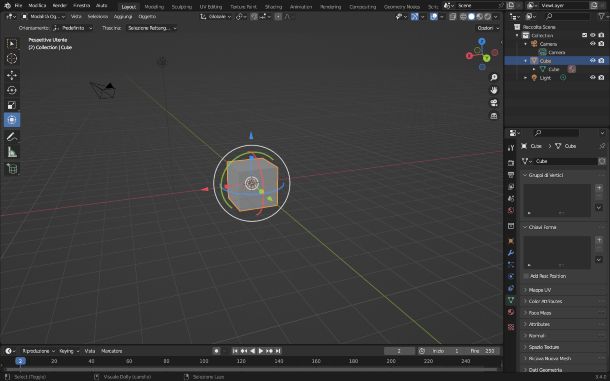This screenshot has height=381, width=610.
Task: Switch perspective/orthographic with grid icon
Action: (x=494, y=116)
